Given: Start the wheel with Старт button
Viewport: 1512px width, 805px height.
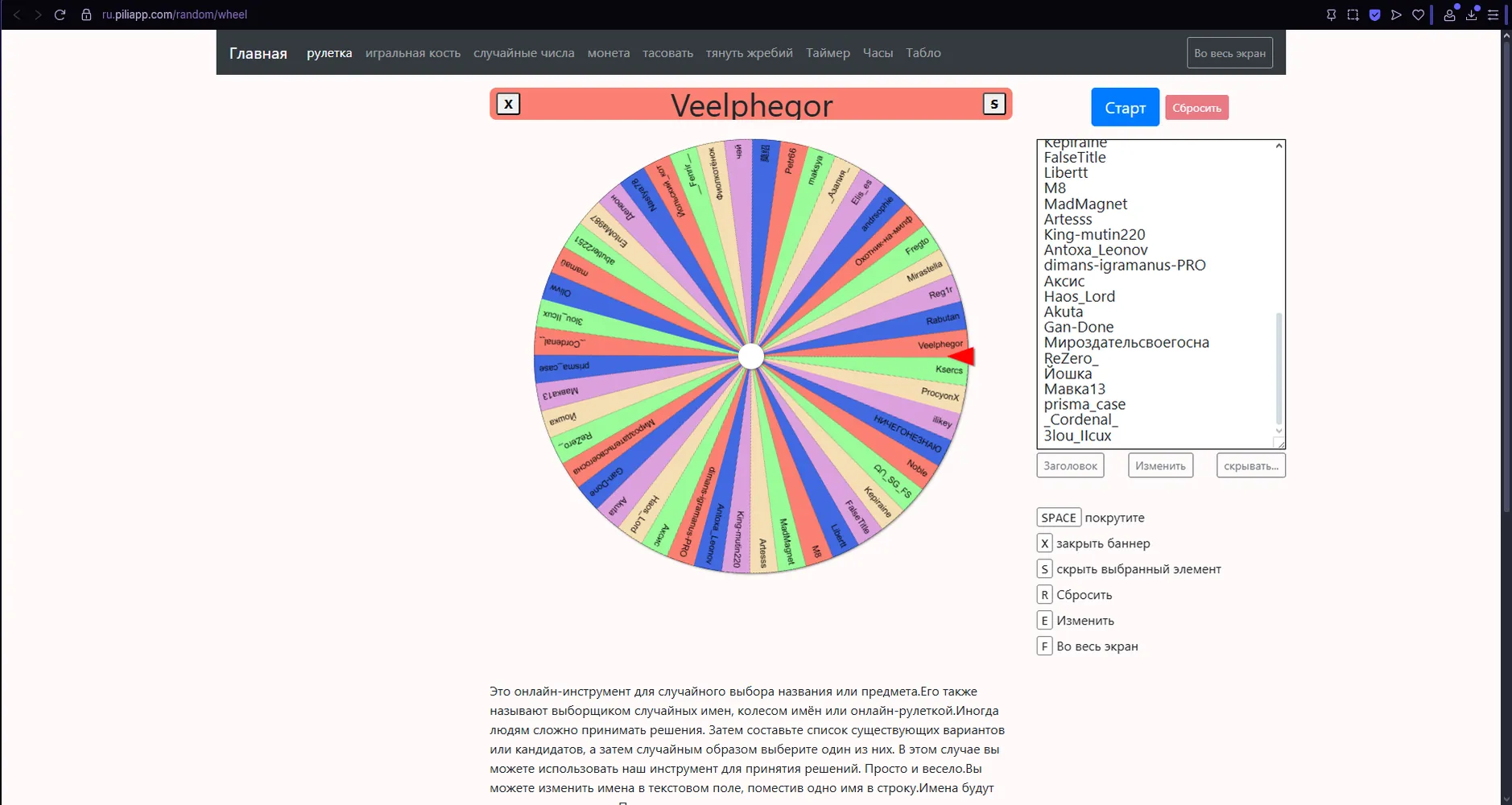Looking at the screenshot, I should [x=1125, y=107].
